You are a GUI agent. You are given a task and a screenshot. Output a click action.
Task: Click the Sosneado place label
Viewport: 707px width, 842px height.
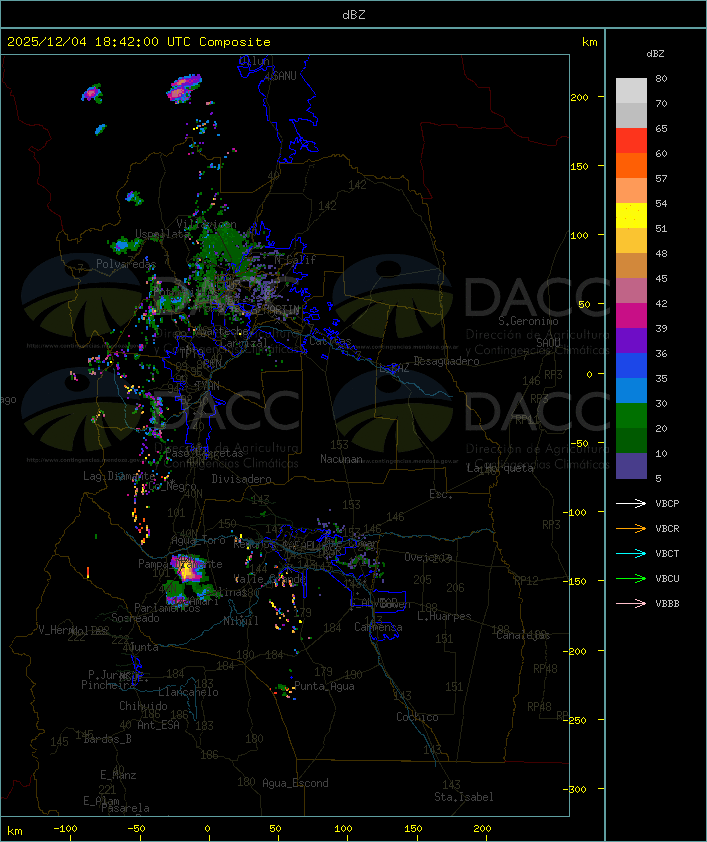pos(135,618)
